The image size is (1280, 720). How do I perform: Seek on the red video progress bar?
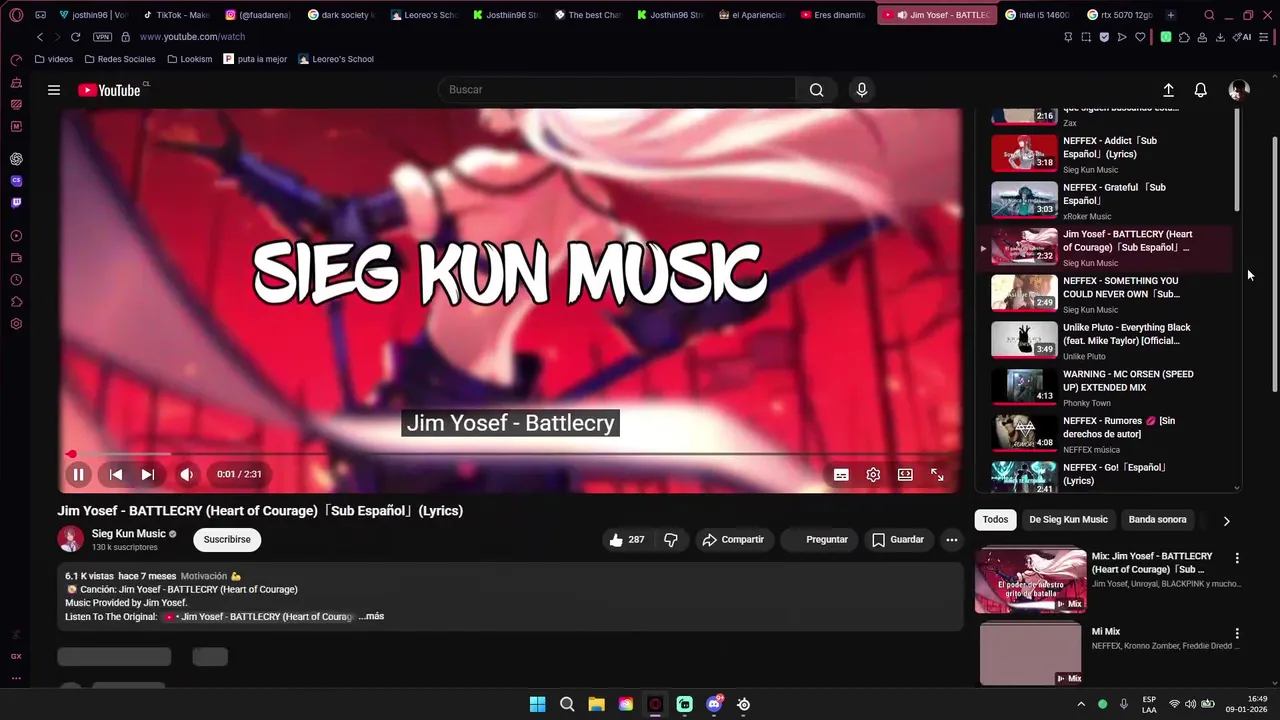coord(510,454)
